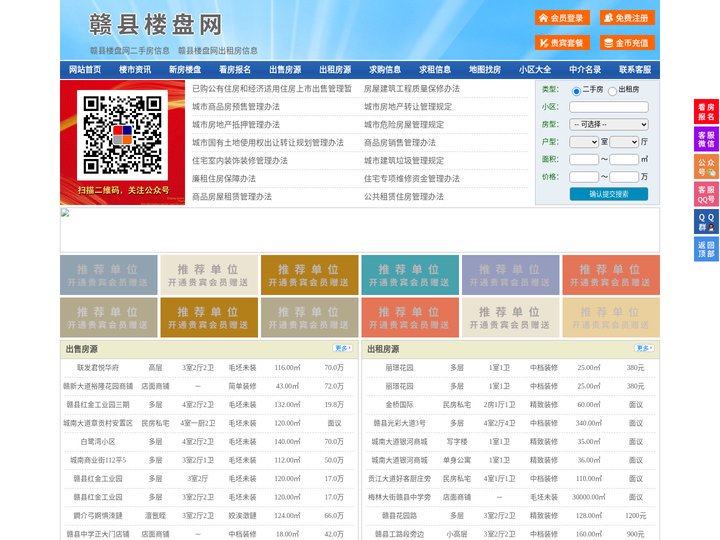The height and width of the screenshot is (540, 720).
Task: Open the 求租信息 navigation item
Action: coord(435,70)
